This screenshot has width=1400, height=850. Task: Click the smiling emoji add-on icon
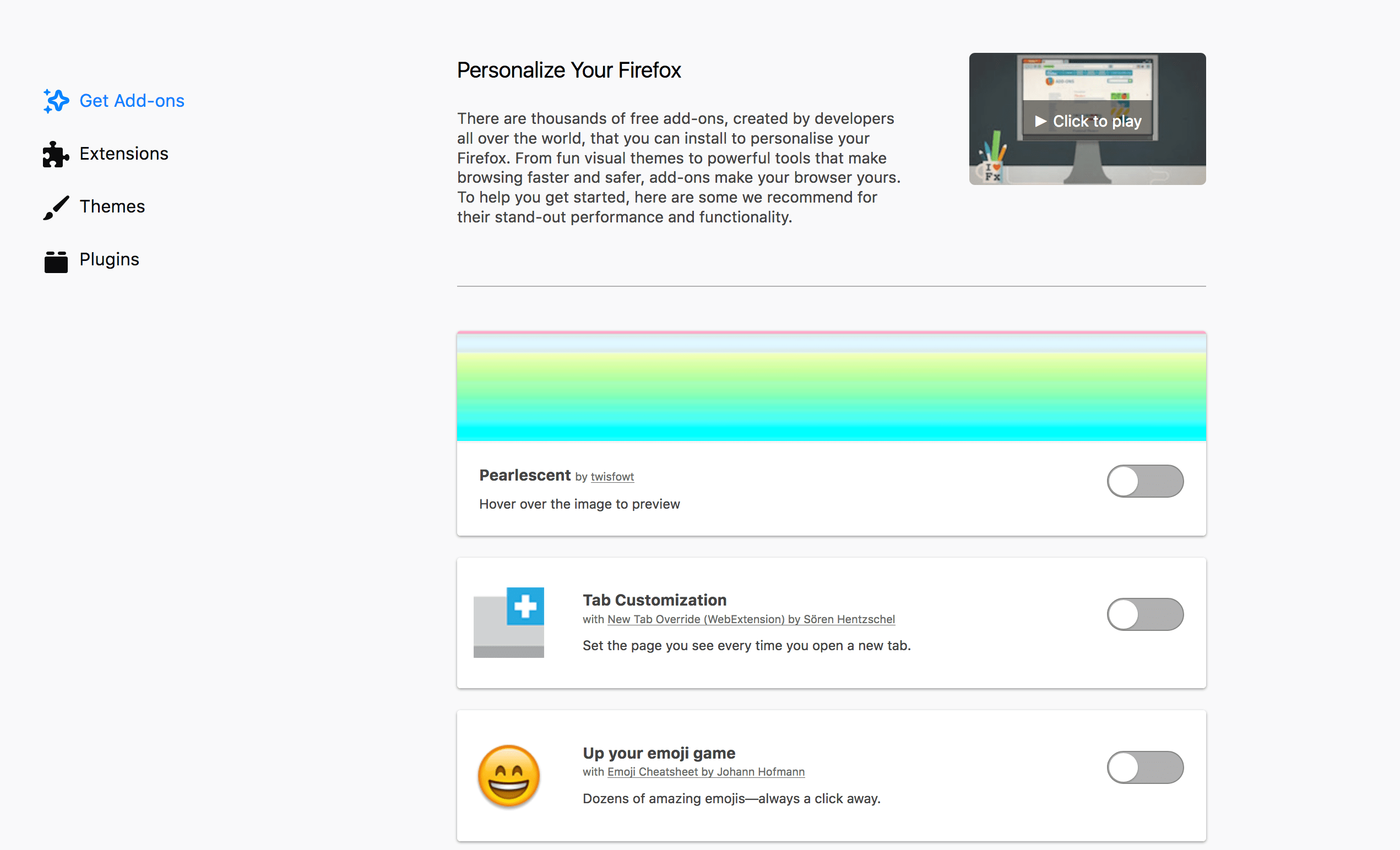coord(508,776)
